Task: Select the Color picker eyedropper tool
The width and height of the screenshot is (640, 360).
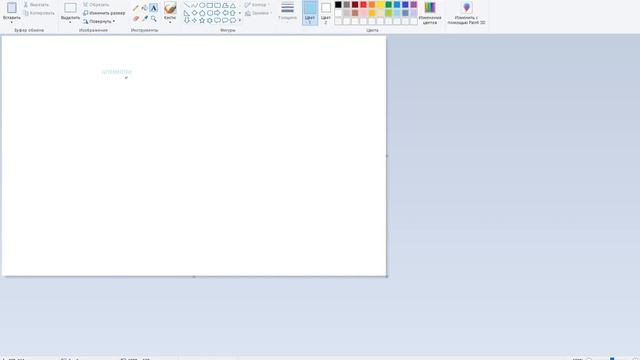Action: coord(144,18)
